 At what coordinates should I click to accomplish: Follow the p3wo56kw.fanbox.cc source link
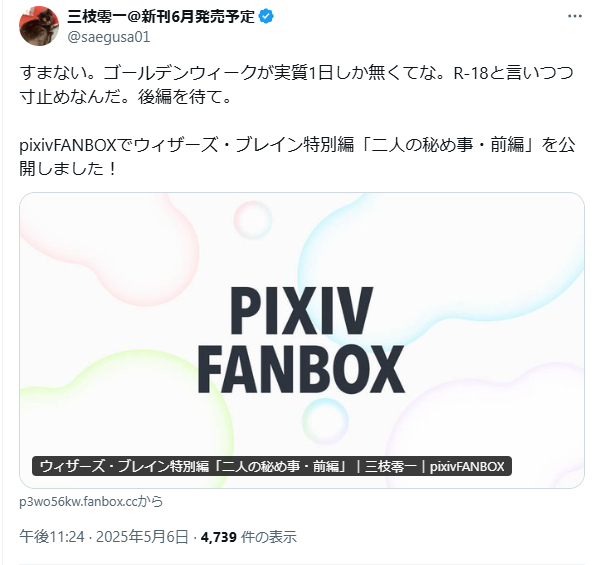point(91,501)
